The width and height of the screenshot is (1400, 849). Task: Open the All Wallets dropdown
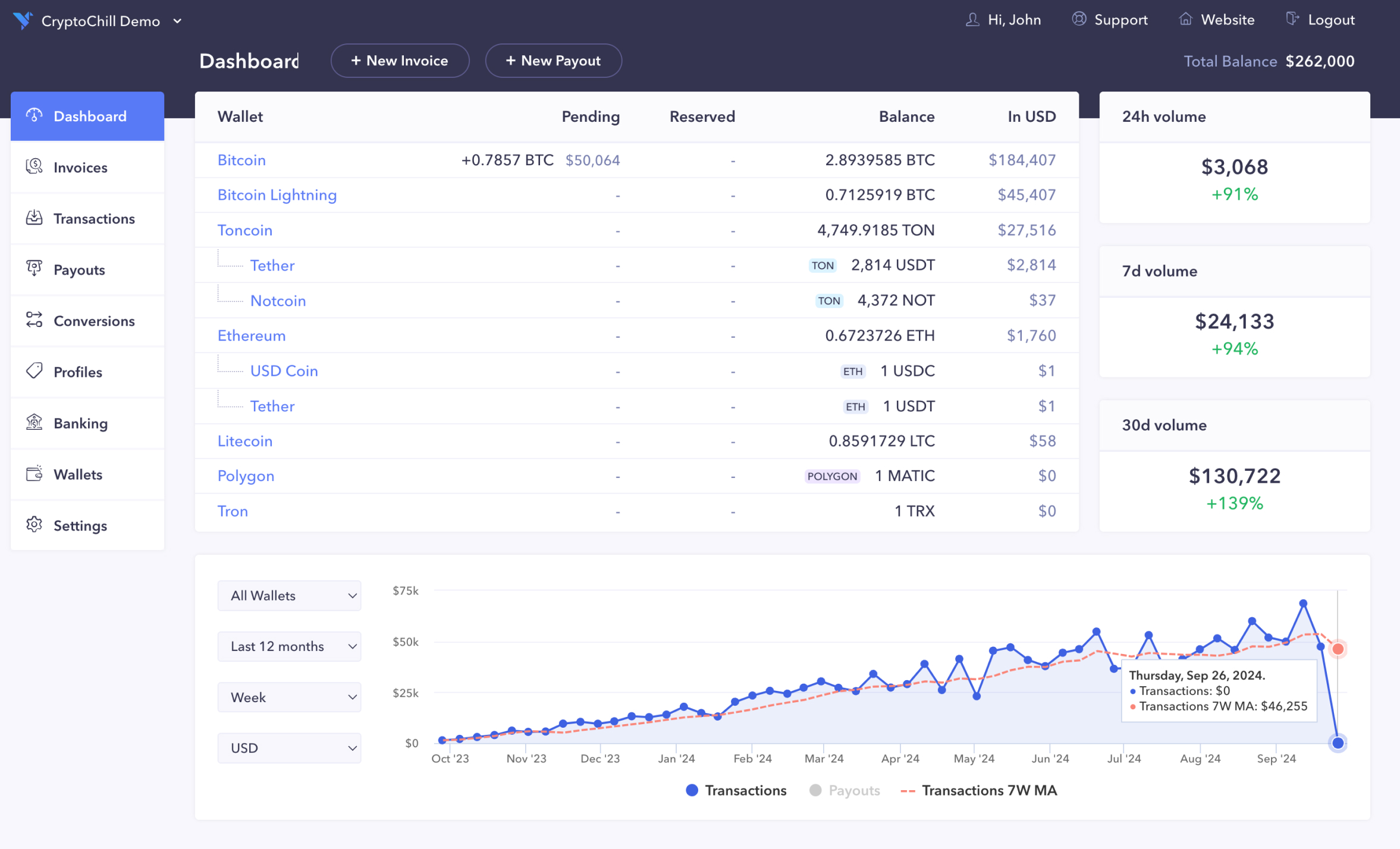click(289, 595)
